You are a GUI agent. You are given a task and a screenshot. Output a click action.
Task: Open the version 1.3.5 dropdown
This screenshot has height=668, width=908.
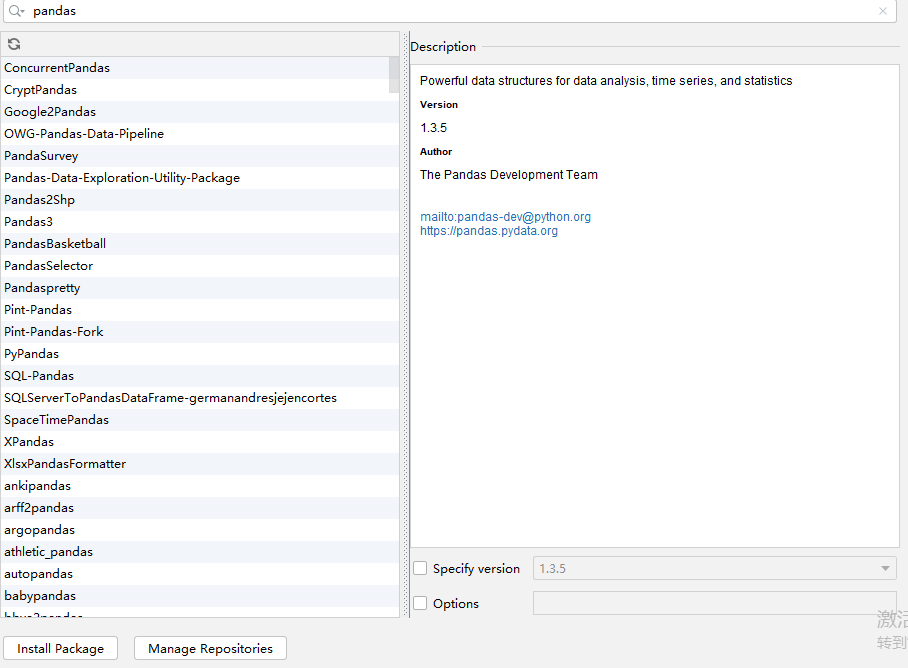coord(715,568)
